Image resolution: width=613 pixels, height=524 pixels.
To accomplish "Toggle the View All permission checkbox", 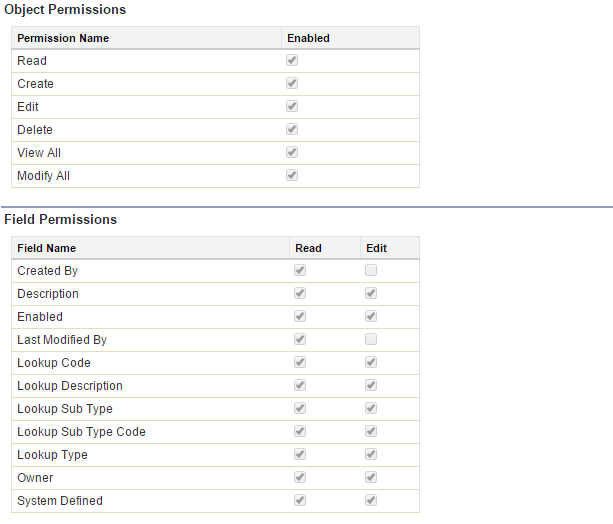I will [x=292, y=152].
